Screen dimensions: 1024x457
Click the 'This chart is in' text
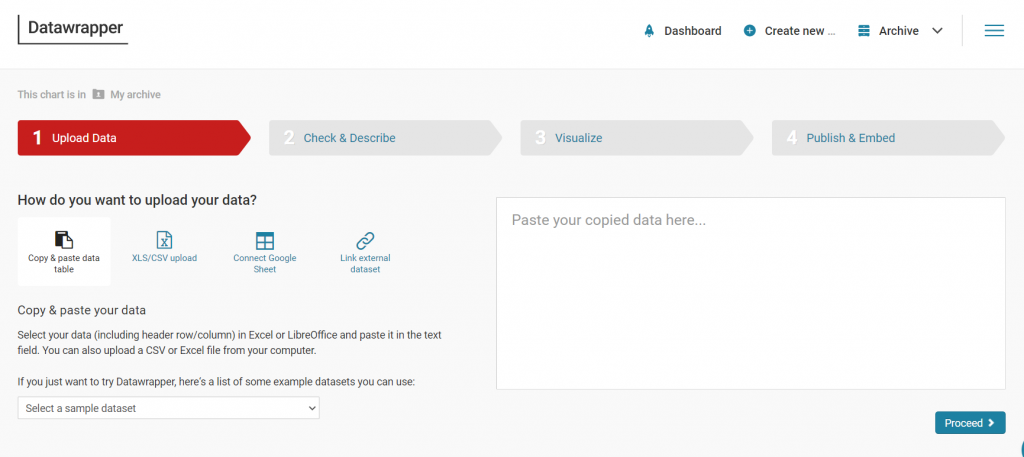point(52,95)
